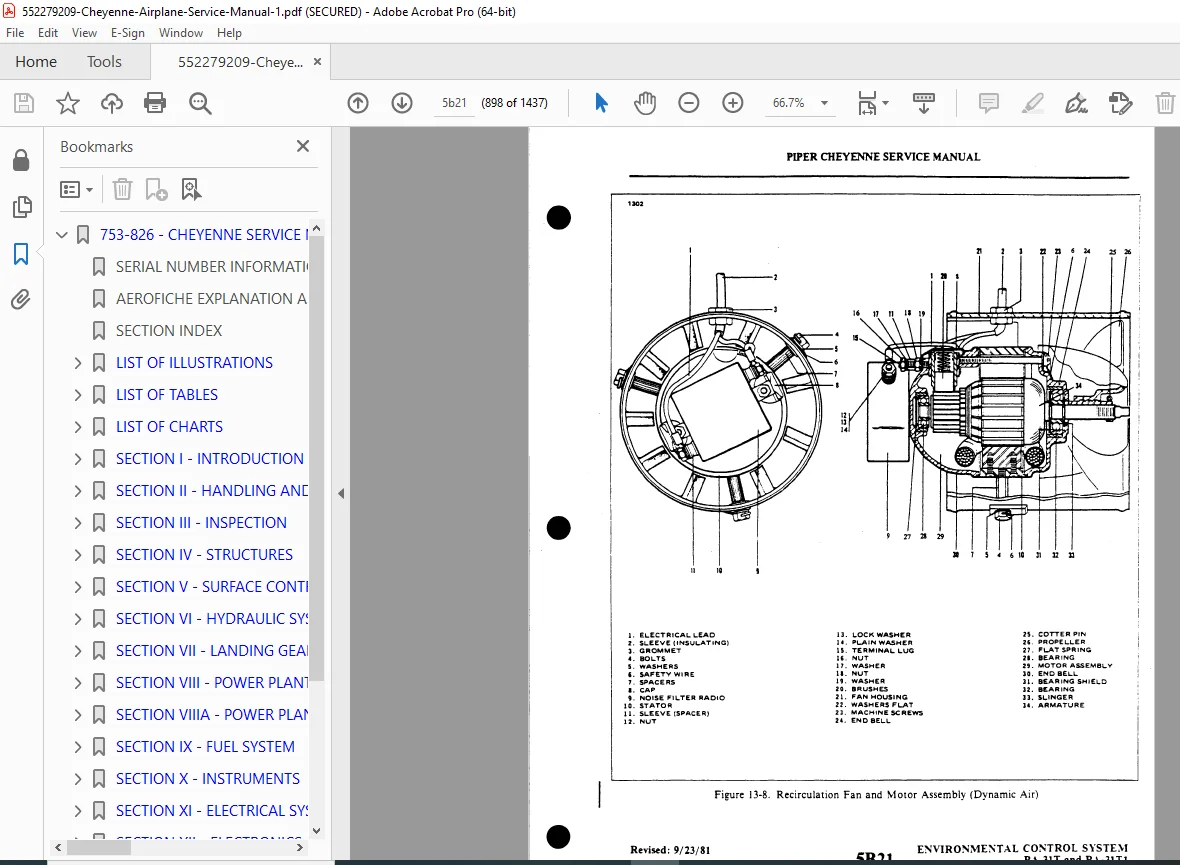Activate the Selection arrow tool
This screenshot has height=865, width=1180.
[x=601, y=103]
